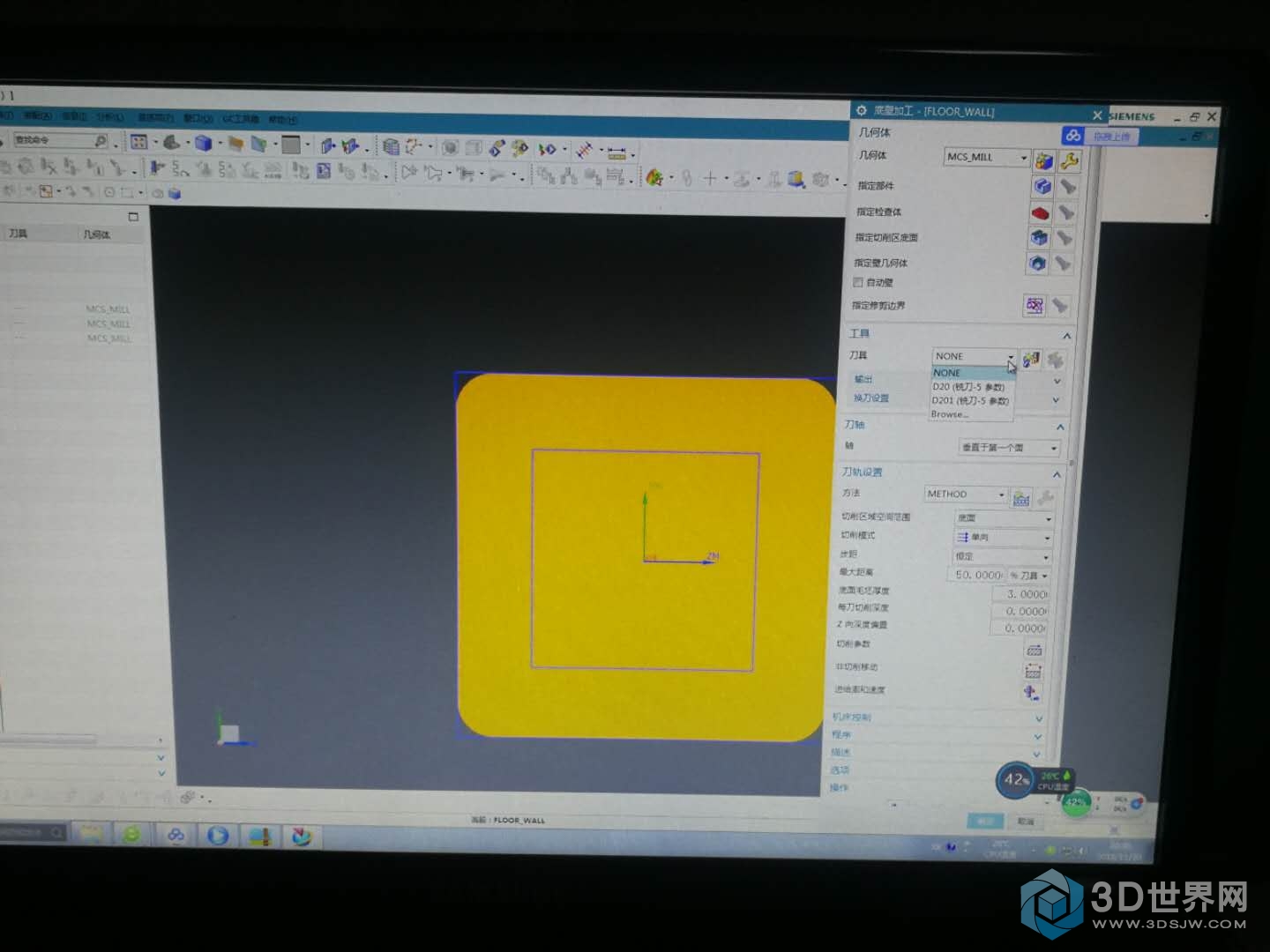
Task: Expand the Machine Control (机床控制) section
Action: 1038,719
